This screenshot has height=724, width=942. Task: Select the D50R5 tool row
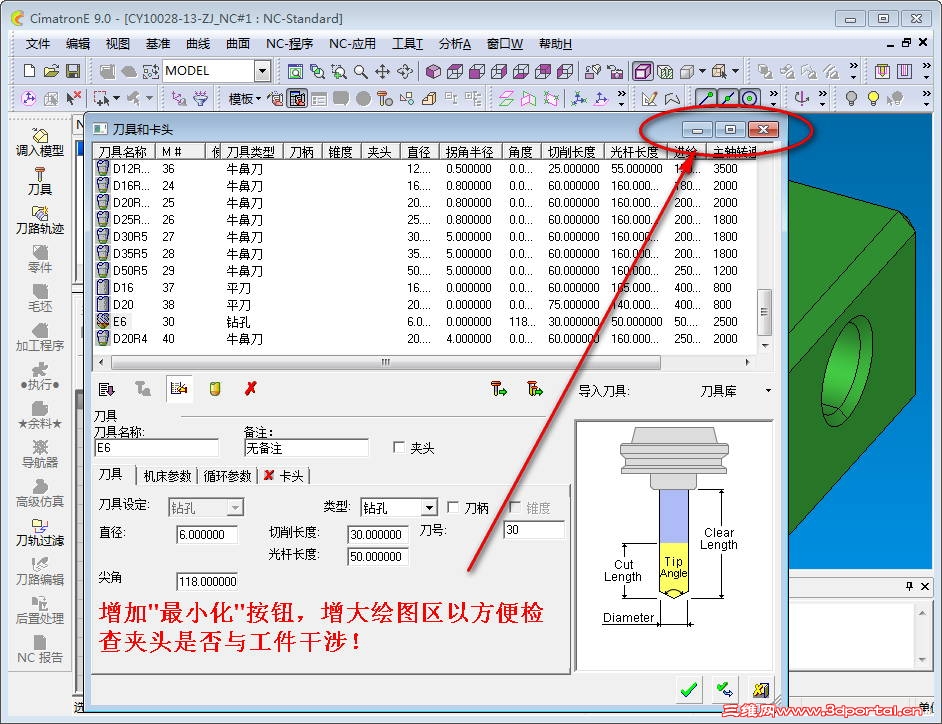point(425,270)
